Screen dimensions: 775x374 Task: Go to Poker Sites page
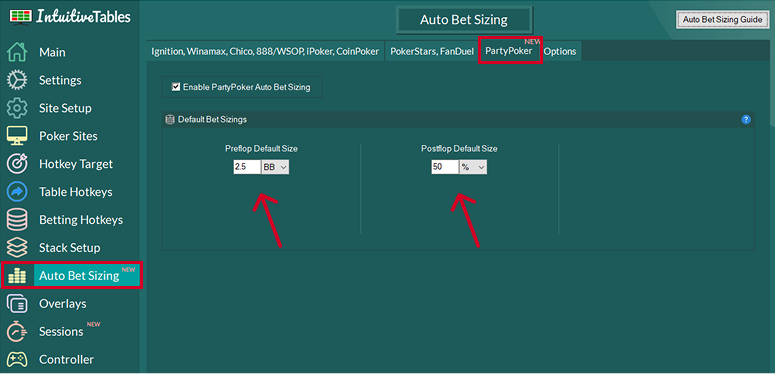(x=68, y=136)
